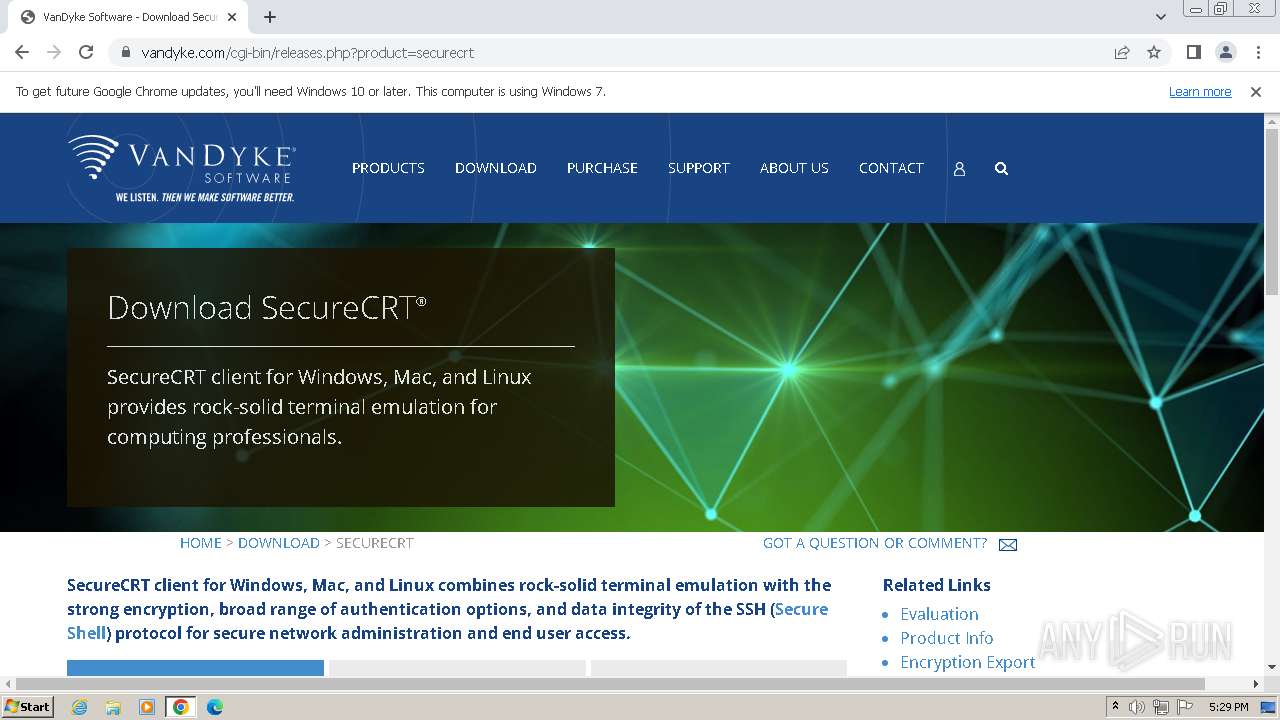Open File Explorer from taskbar
Image resolution: width=1280 pixels, height=720 pixels.
coord(113,707)
